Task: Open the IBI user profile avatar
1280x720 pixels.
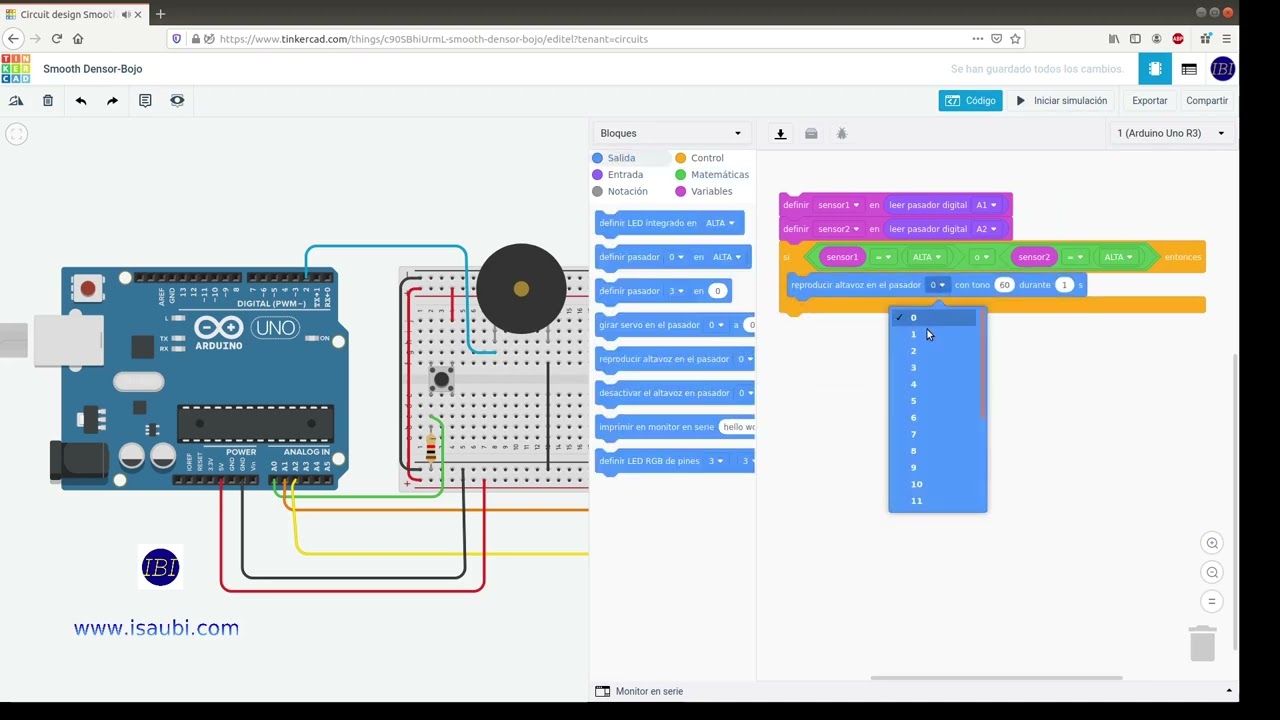Action: click(1222, 69)
